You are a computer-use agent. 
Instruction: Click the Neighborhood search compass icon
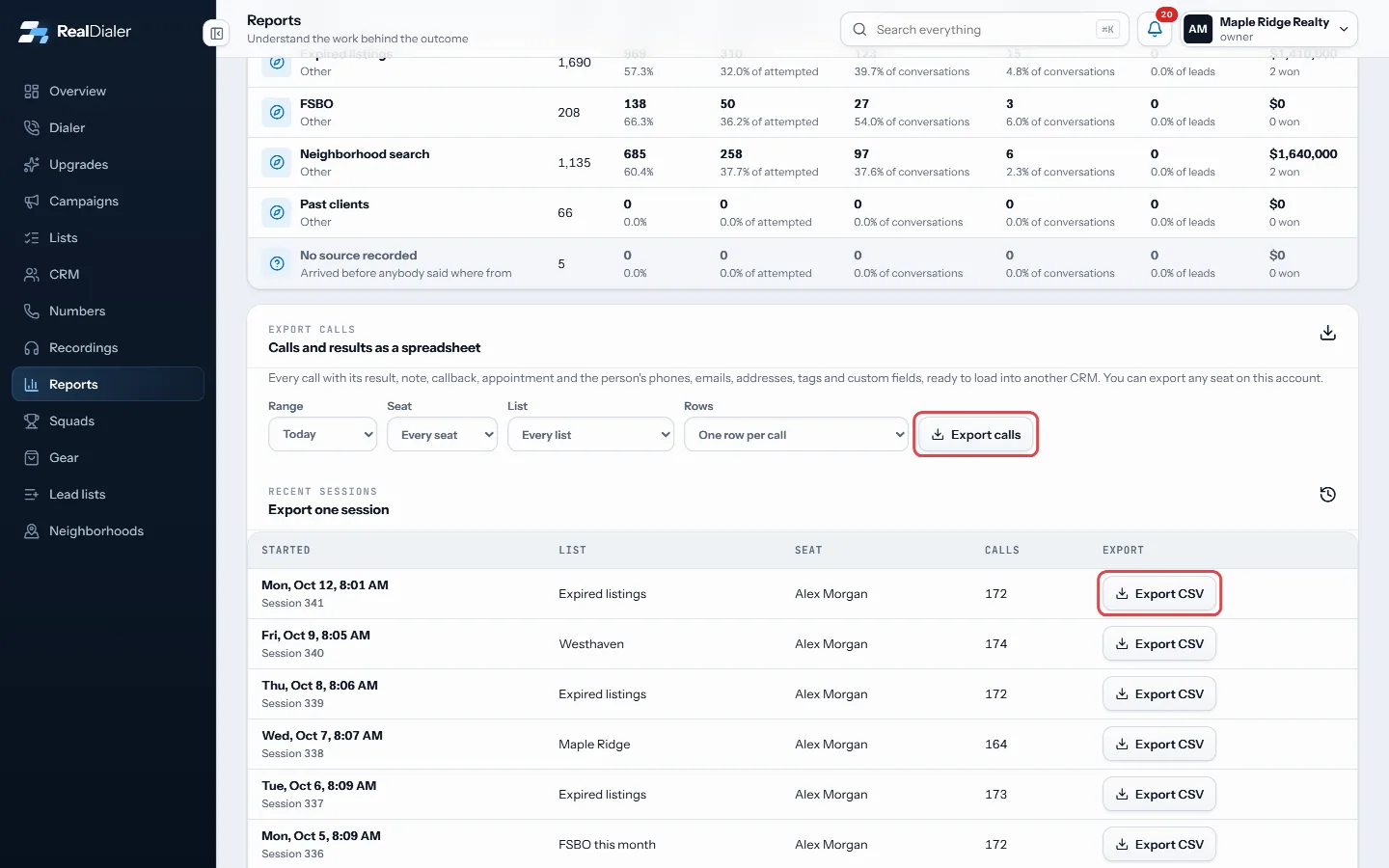(277, 163)
